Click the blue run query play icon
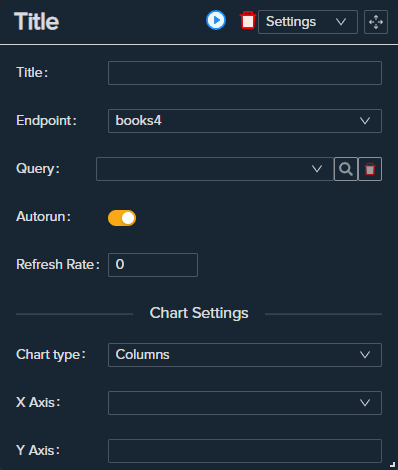The width and height of the screenshot is (398, 470). coord(216,20)
